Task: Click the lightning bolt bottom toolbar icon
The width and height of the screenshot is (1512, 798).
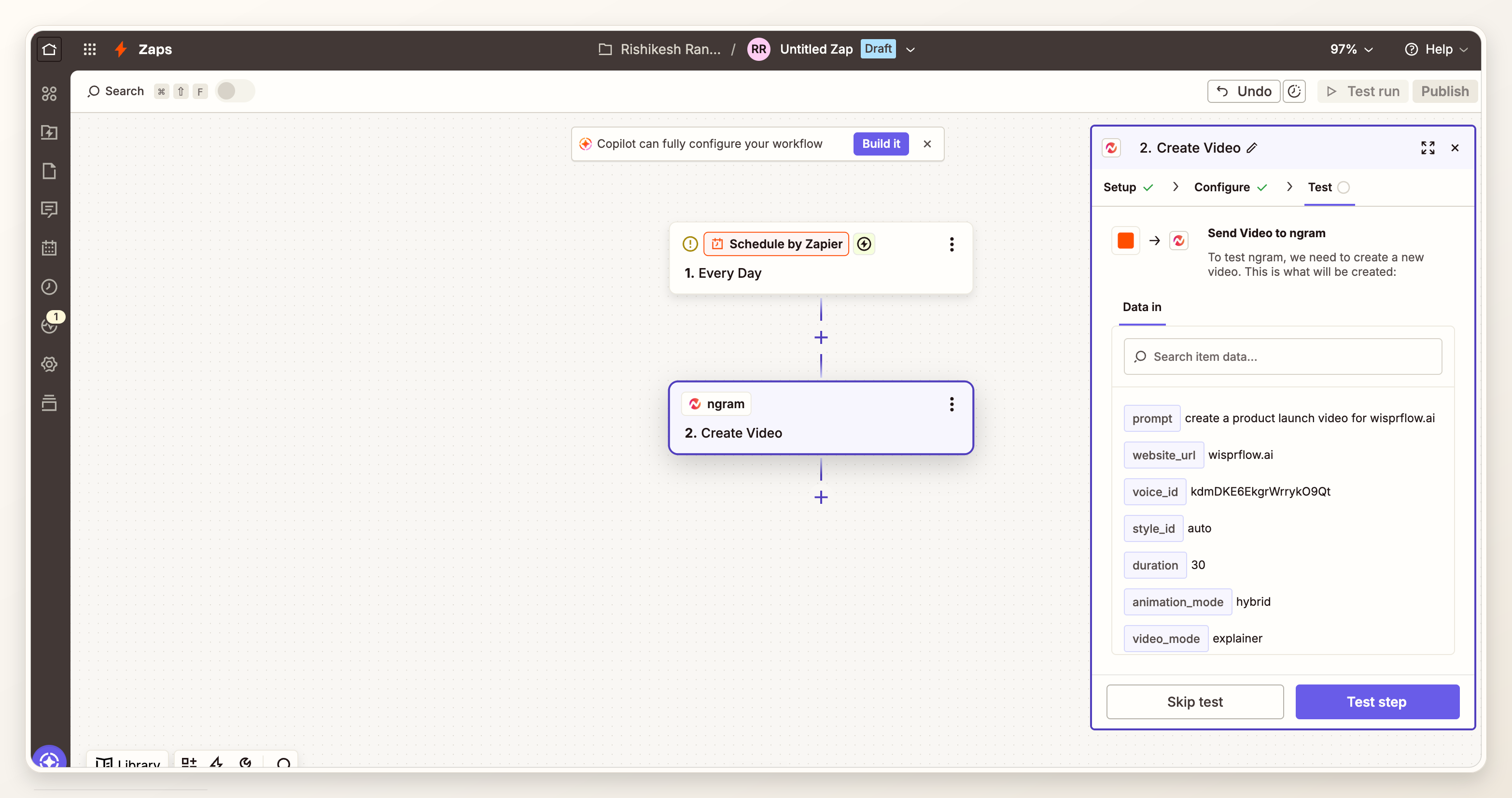Action: click(x=217, y=762)
